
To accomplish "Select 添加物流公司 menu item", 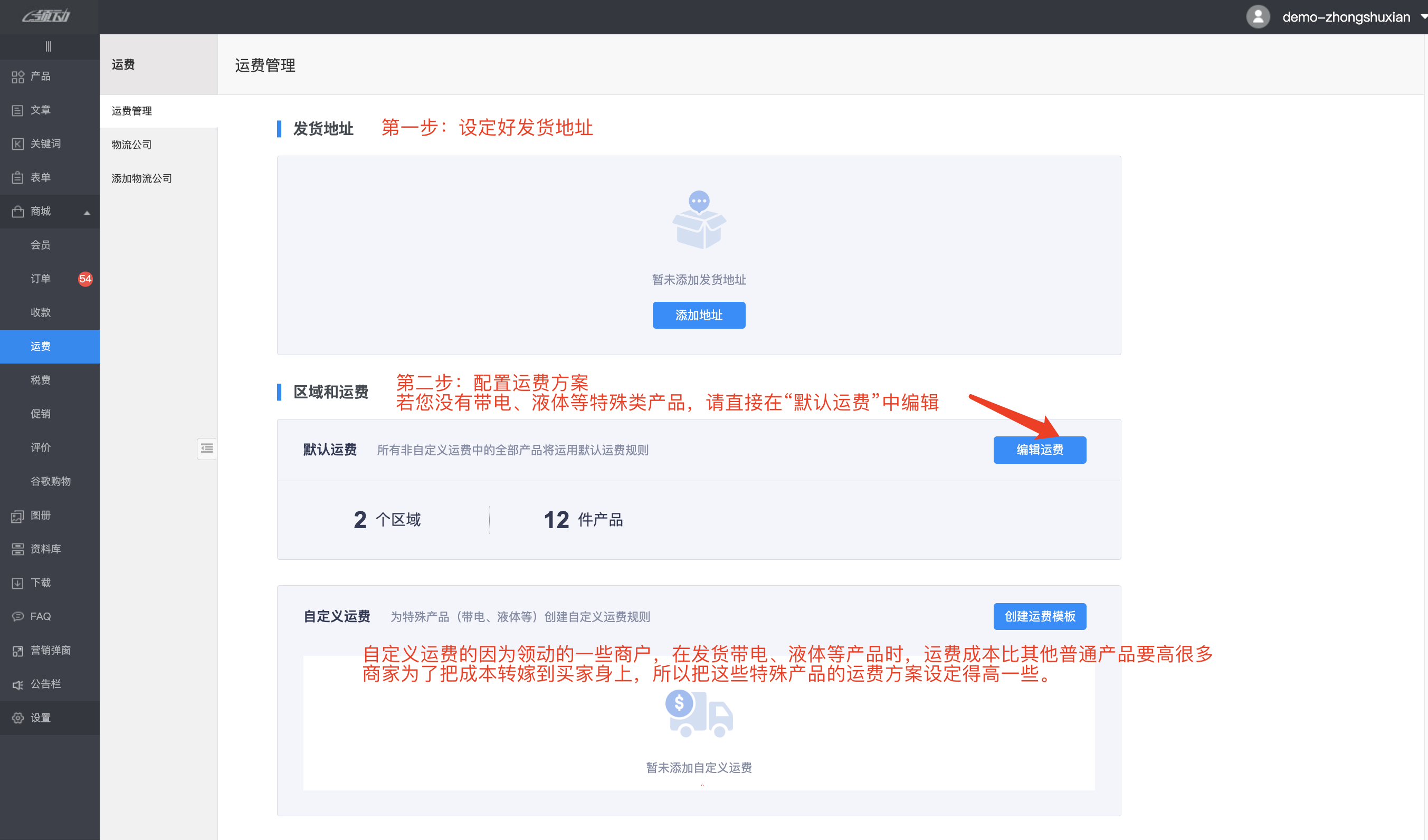I will click(141, 178).
